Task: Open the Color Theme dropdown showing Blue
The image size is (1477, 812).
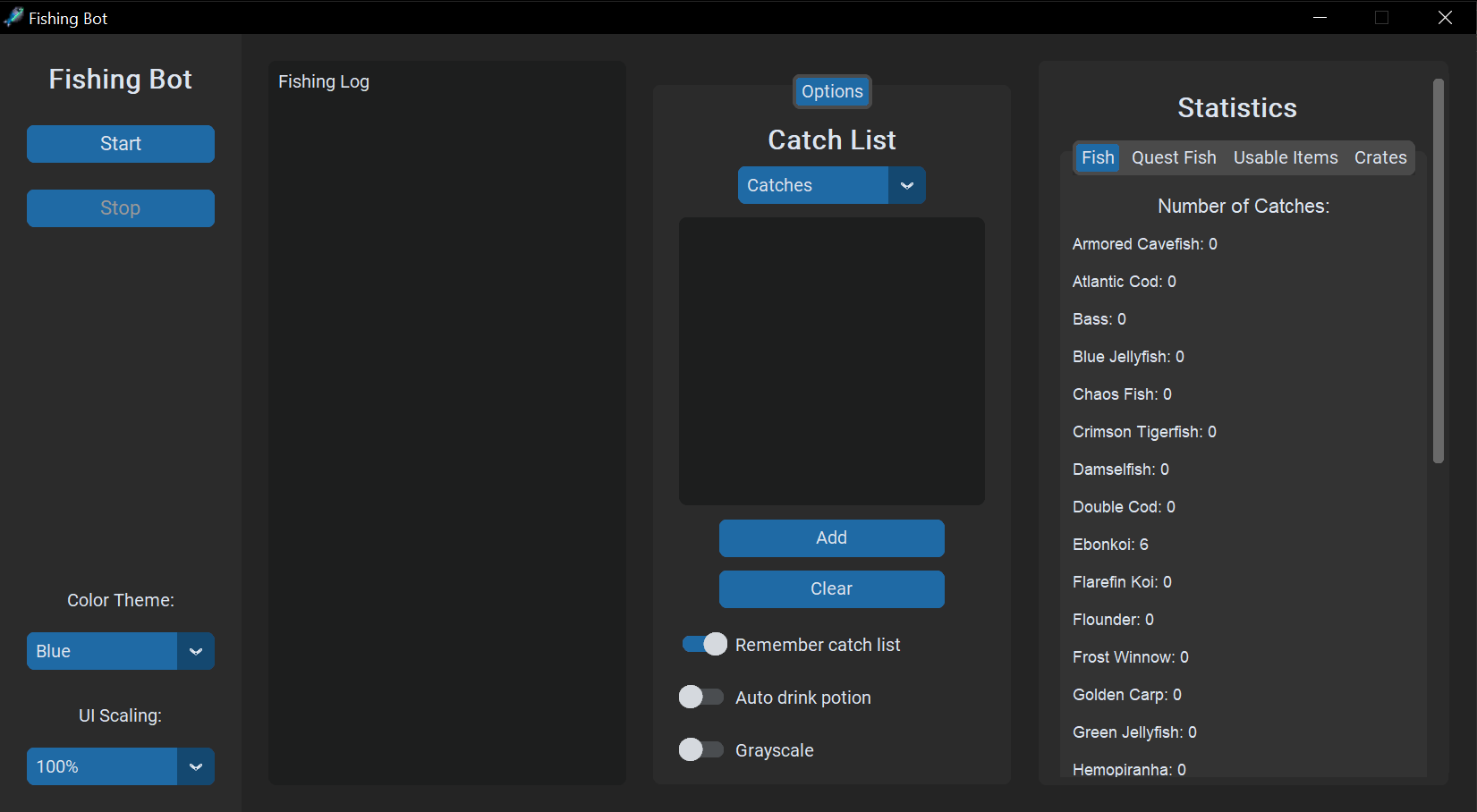Action: pyautogui.click(x=120, y=651)
